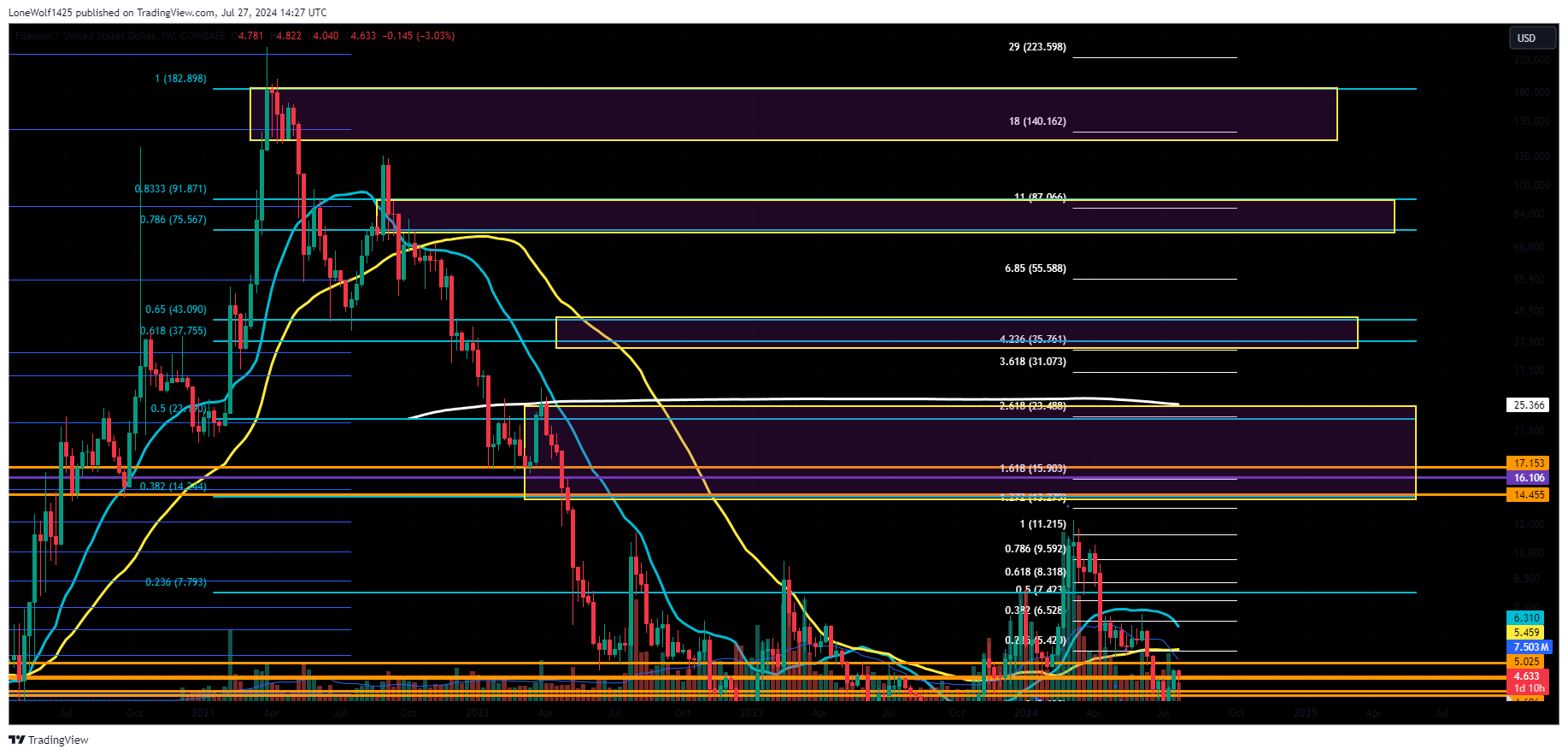1568x755 pixels.
Task: Select the Fib label 0.65 (43.090)
Action: point(176,310)
